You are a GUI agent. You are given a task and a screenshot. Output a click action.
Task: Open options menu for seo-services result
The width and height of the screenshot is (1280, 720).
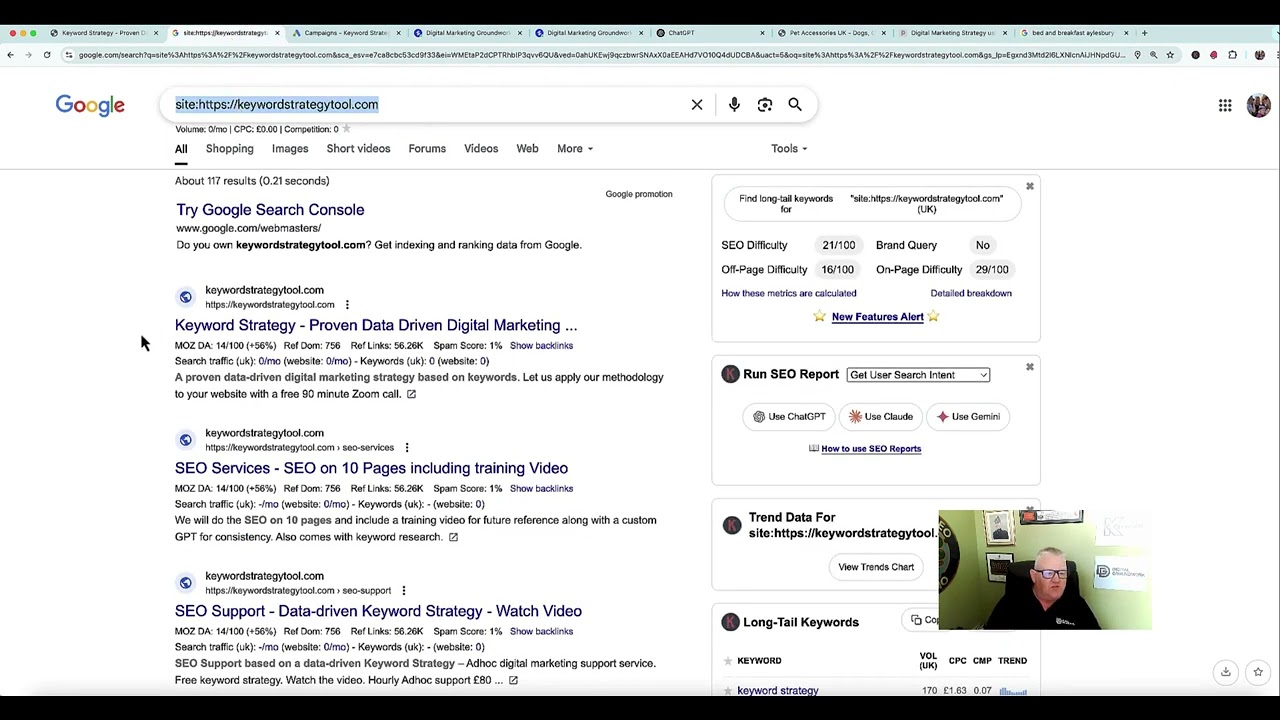click(406, 448)
